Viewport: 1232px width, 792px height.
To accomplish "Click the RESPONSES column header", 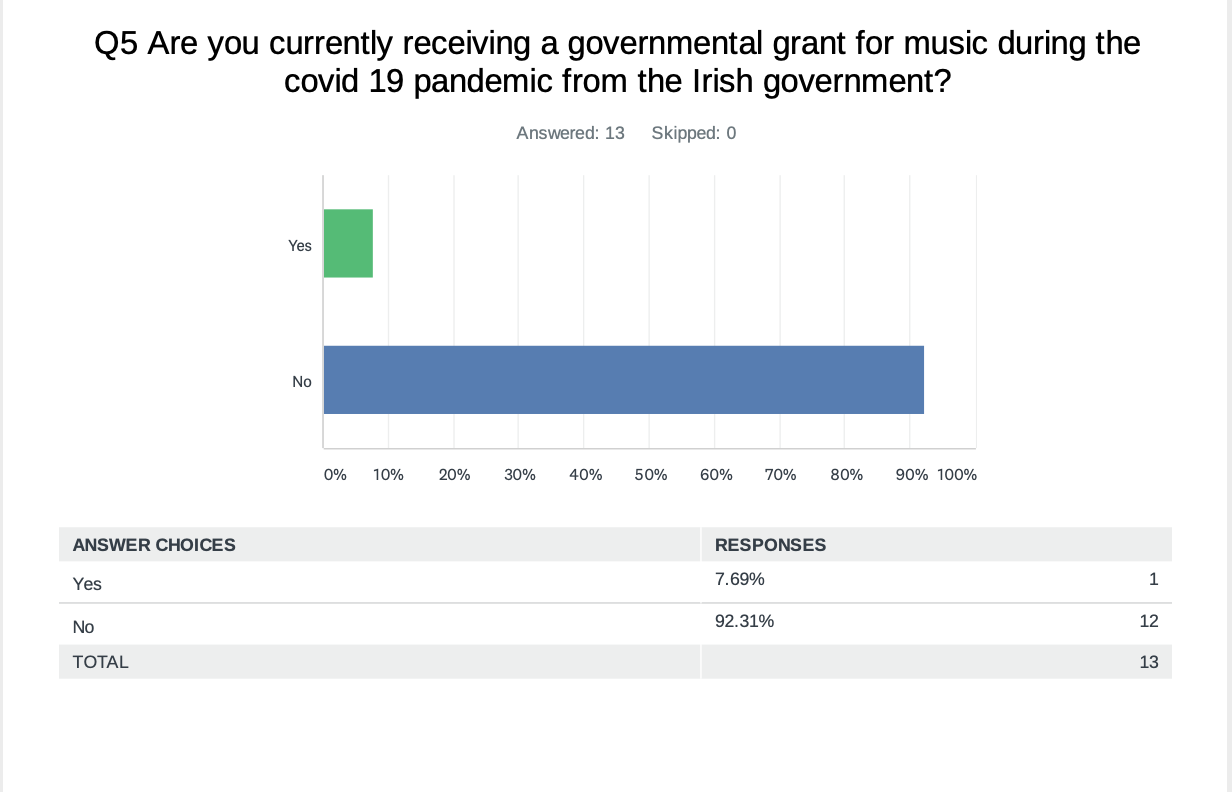I will 770,545.
